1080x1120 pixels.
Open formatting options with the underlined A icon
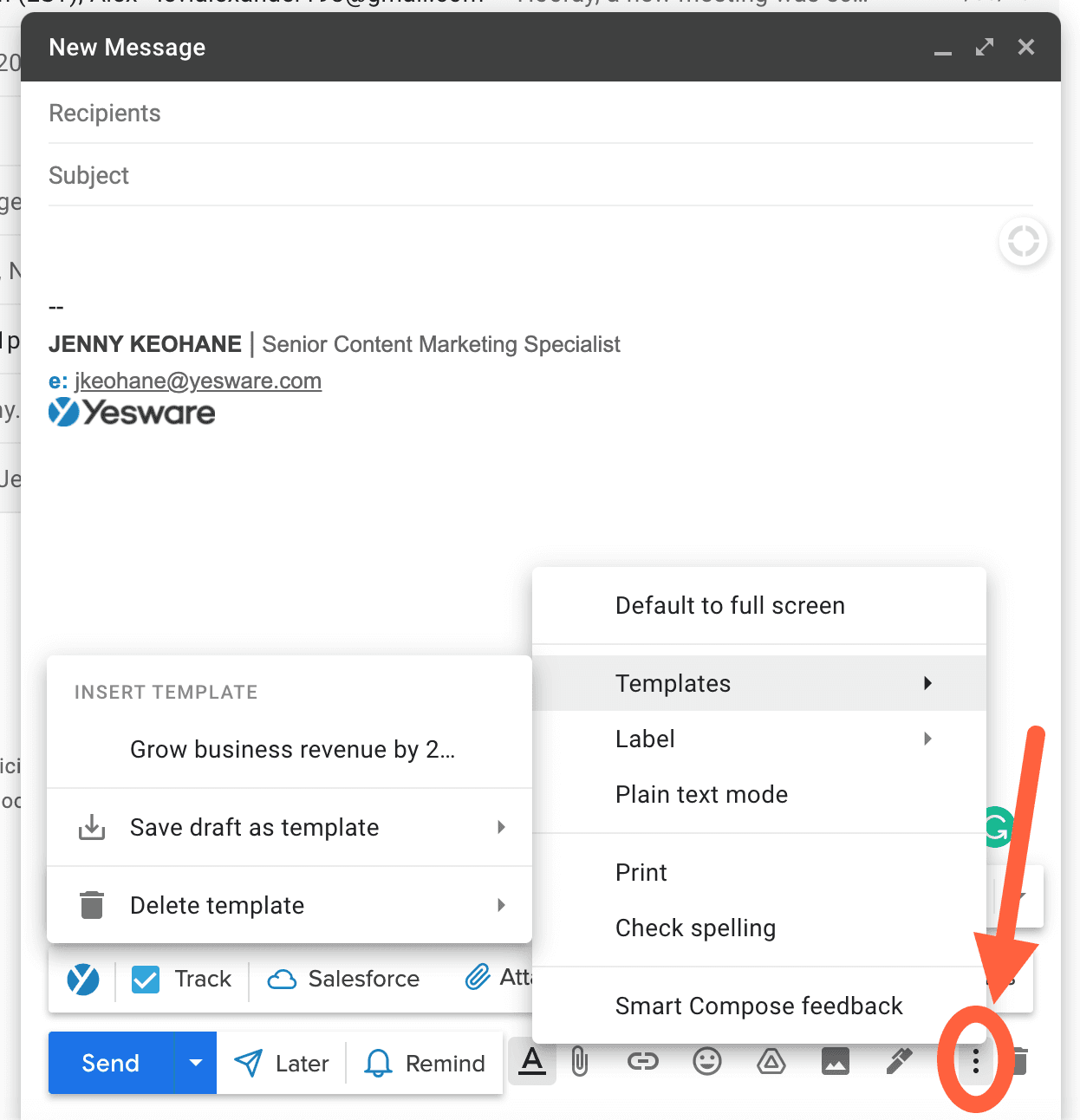[531, 1062]
